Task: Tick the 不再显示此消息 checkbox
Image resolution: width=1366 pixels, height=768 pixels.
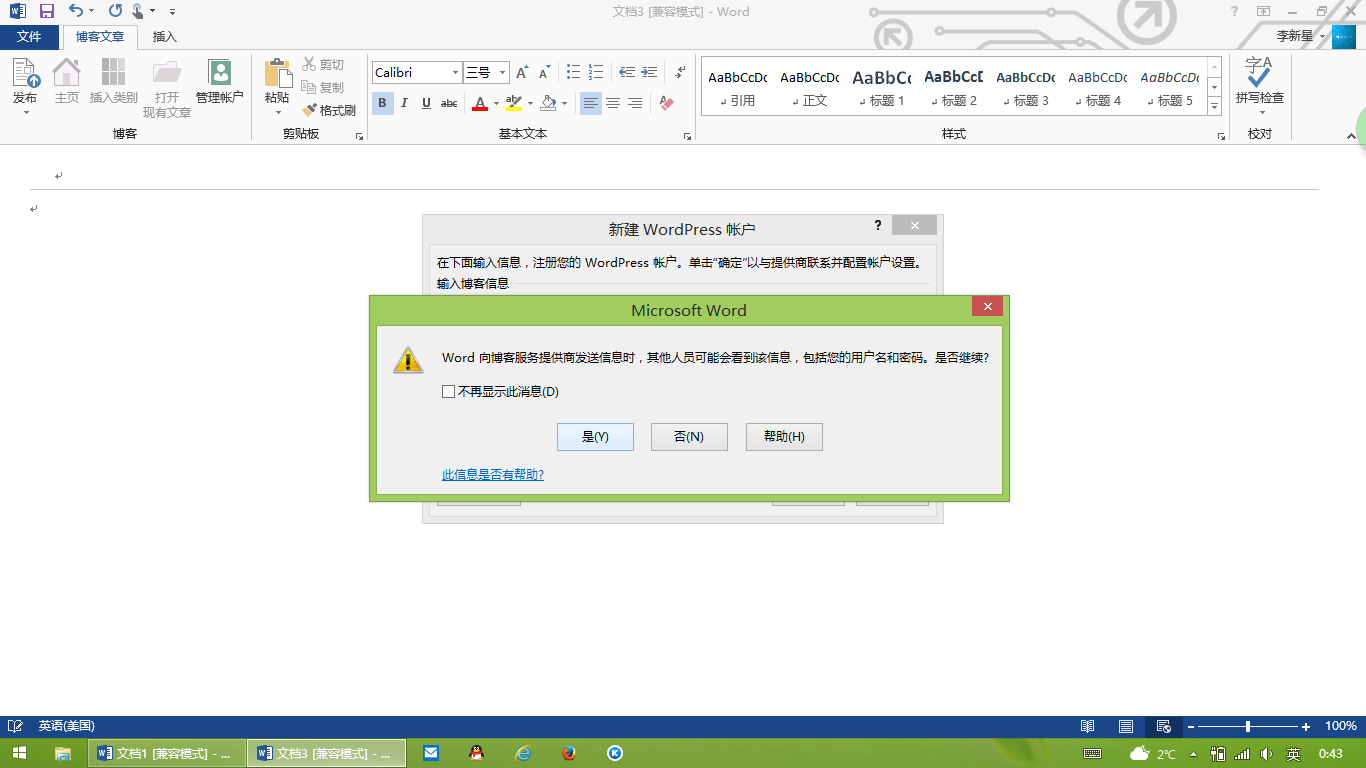Action: pos(448,392)
